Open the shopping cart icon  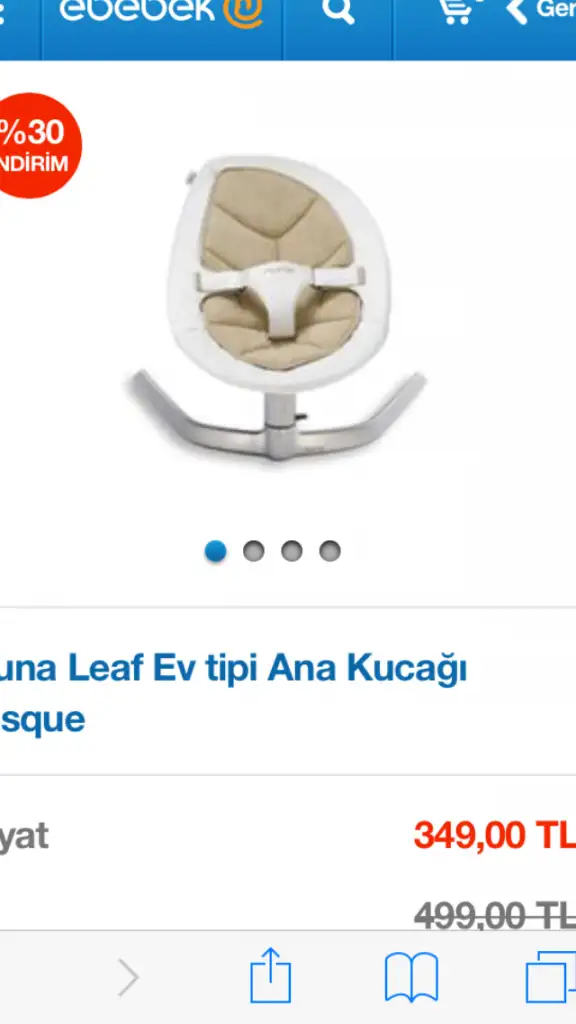pos(459,11)
